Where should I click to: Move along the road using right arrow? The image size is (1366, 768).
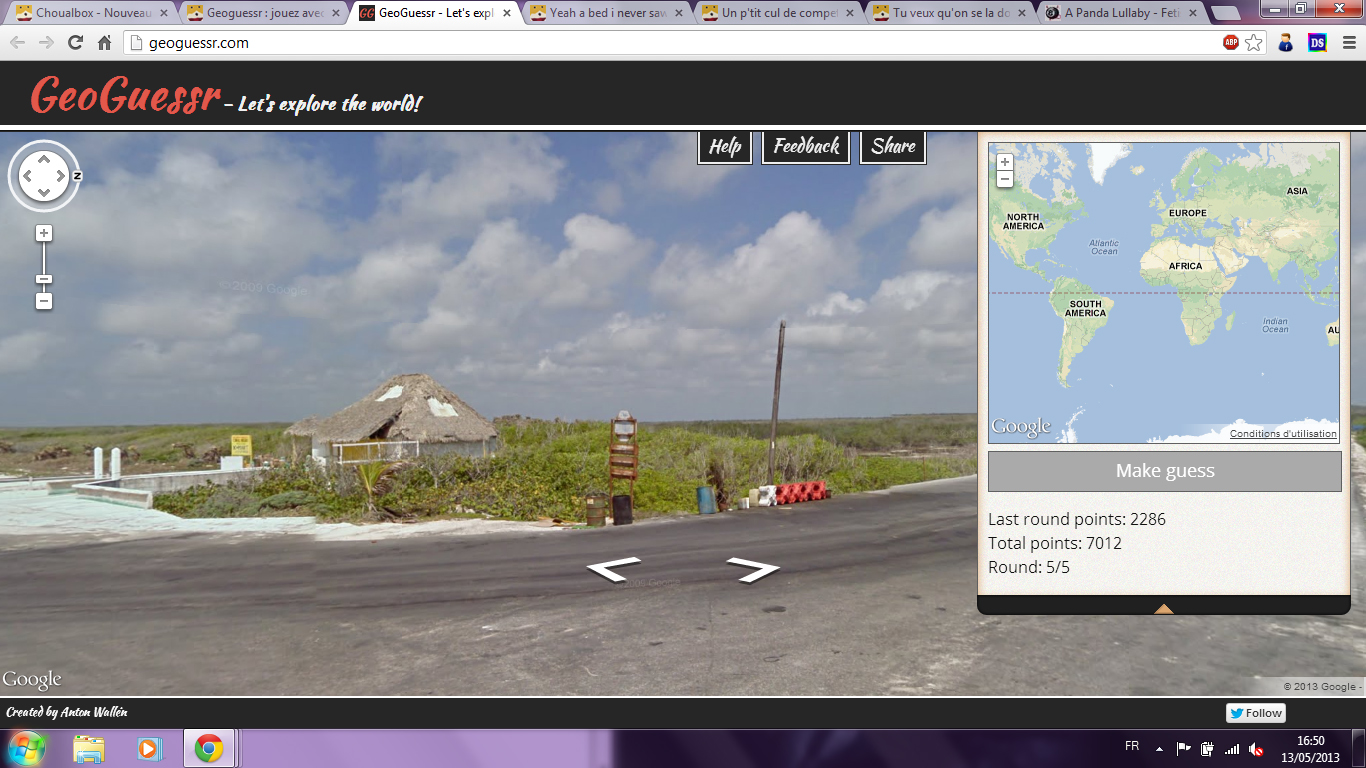click(x=753, y=569)
